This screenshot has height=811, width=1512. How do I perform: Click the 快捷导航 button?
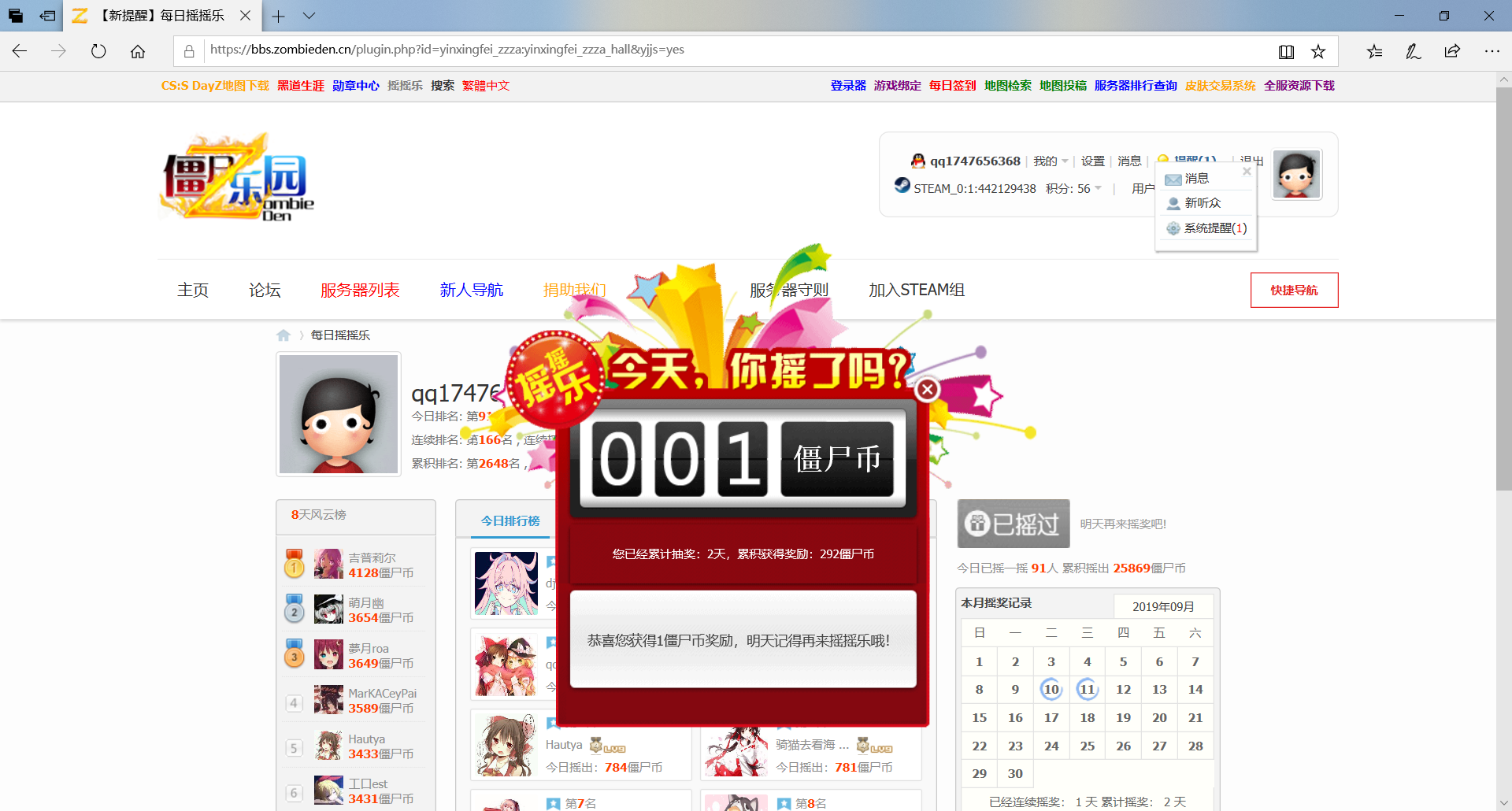(1294, 290)
